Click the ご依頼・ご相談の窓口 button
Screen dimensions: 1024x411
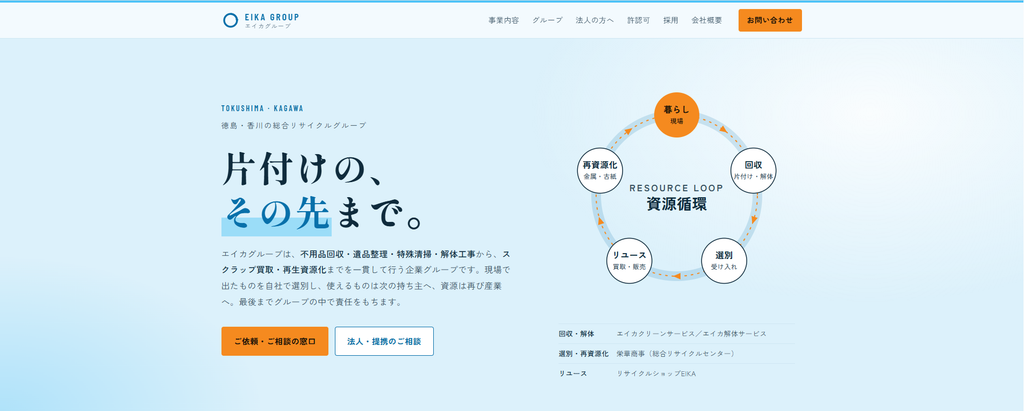[275, 341]
